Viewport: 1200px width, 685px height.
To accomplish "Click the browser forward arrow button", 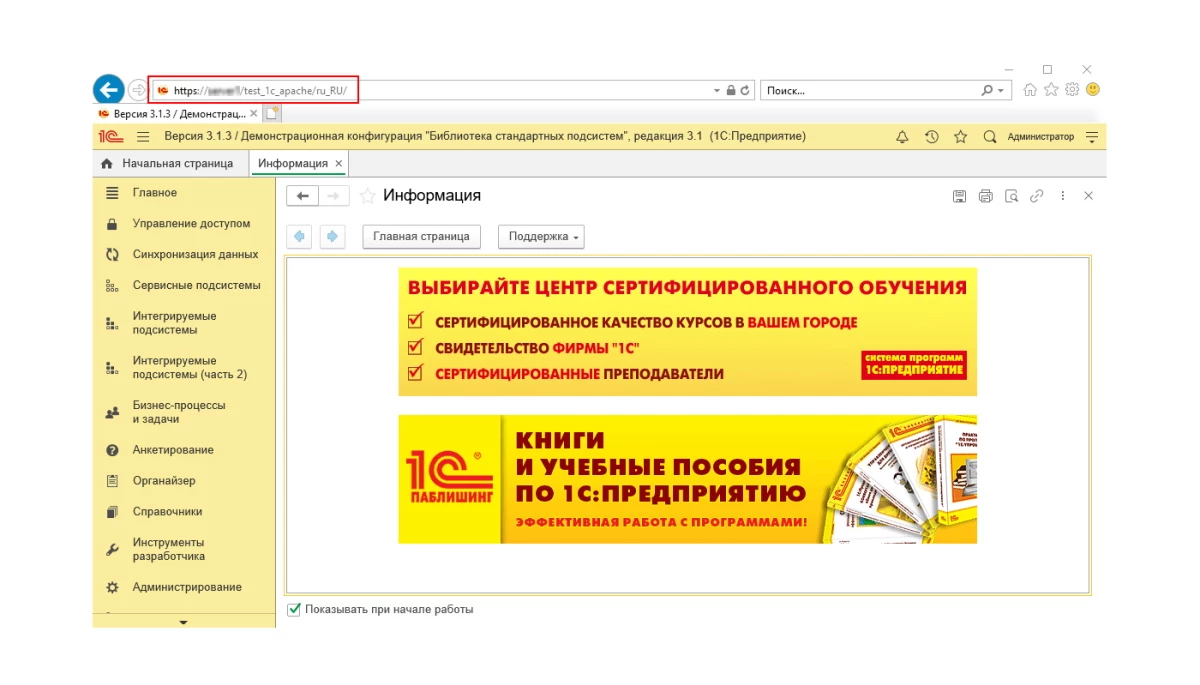I will 137,90.
